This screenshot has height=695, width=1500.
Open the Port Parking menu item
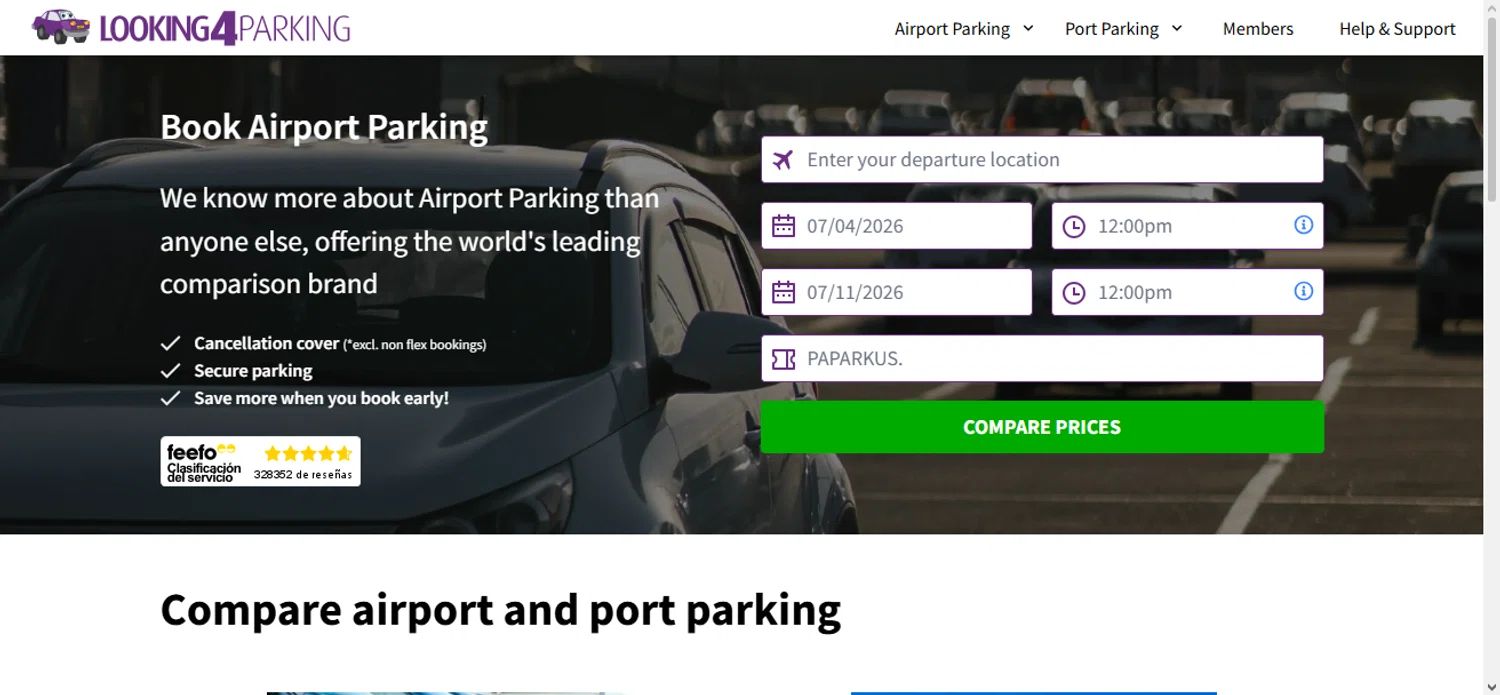(x=1112, y=29)
